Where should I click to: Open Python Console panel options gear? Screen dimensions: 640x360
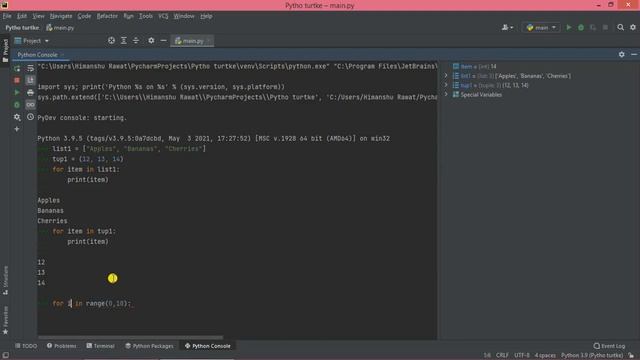click(x=621, y=54)
